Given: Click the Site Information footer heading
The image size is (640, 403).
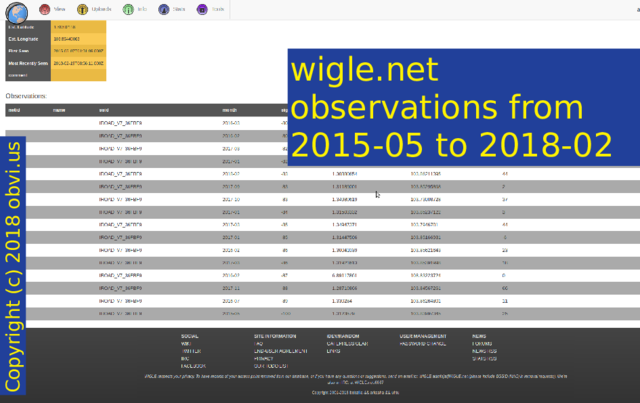Looking at the screenshot, I should pos(275,336).
